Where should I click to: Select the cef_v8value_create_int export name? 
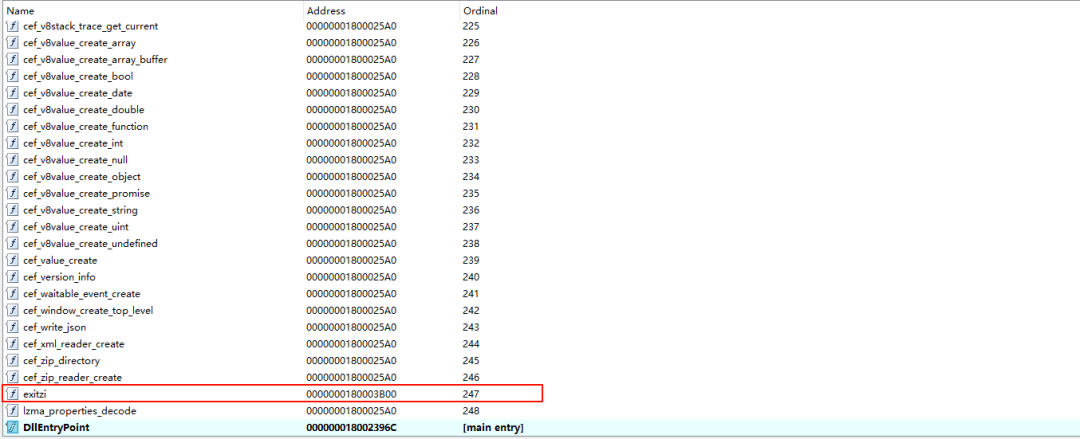(74, 143)
